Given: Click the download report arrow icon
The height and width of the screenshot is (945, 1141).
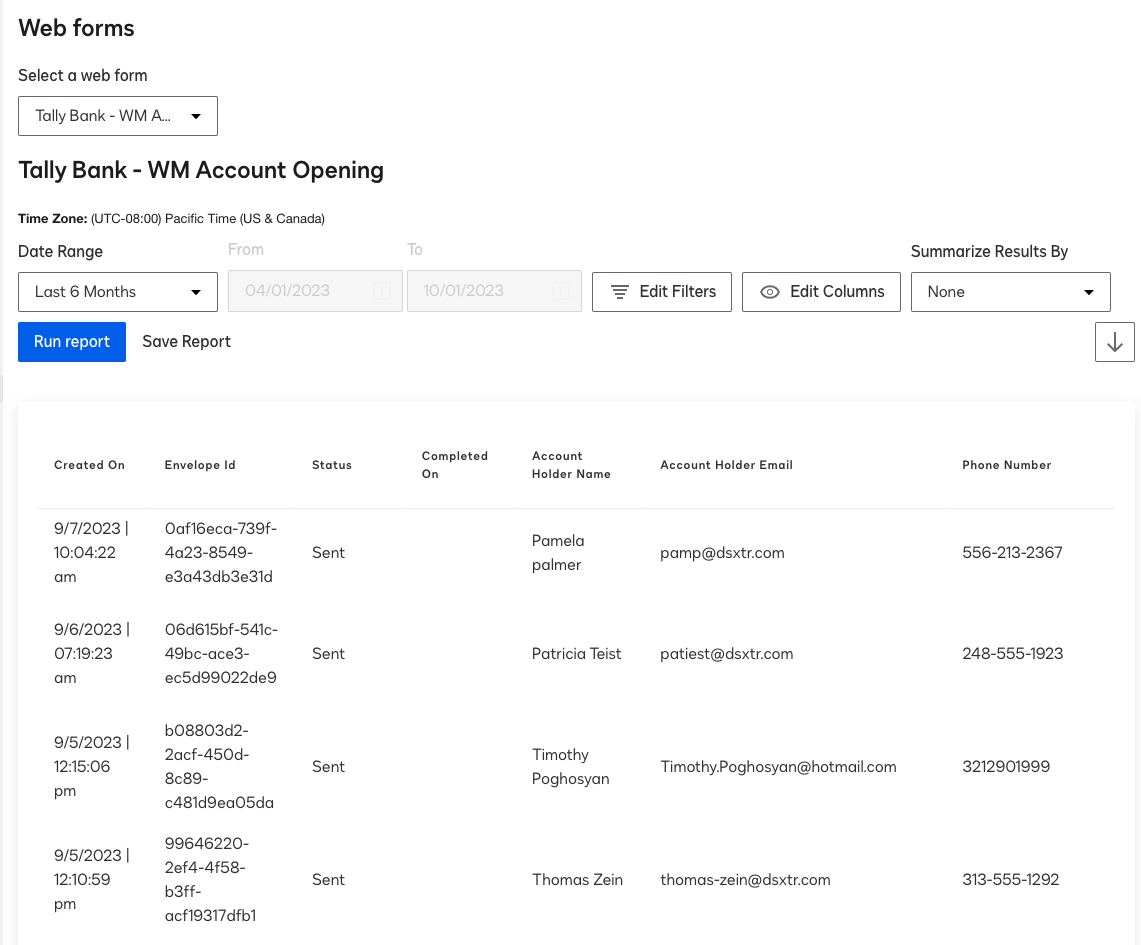Looking at the screenshot, I should tap(1114, 341).
